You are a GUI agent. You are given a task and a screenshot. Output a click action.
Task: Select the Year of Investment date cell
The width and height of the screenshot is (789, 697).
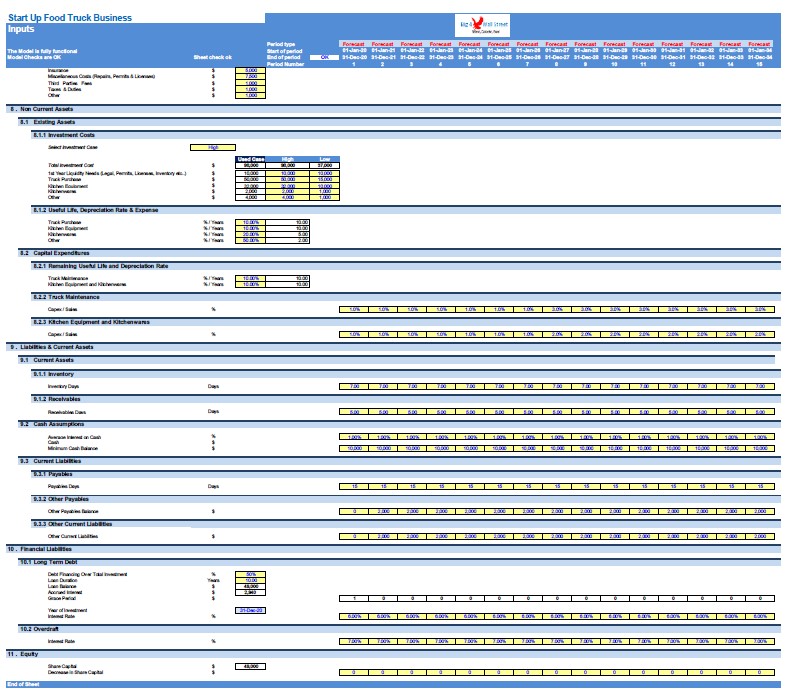pos(250,609)
